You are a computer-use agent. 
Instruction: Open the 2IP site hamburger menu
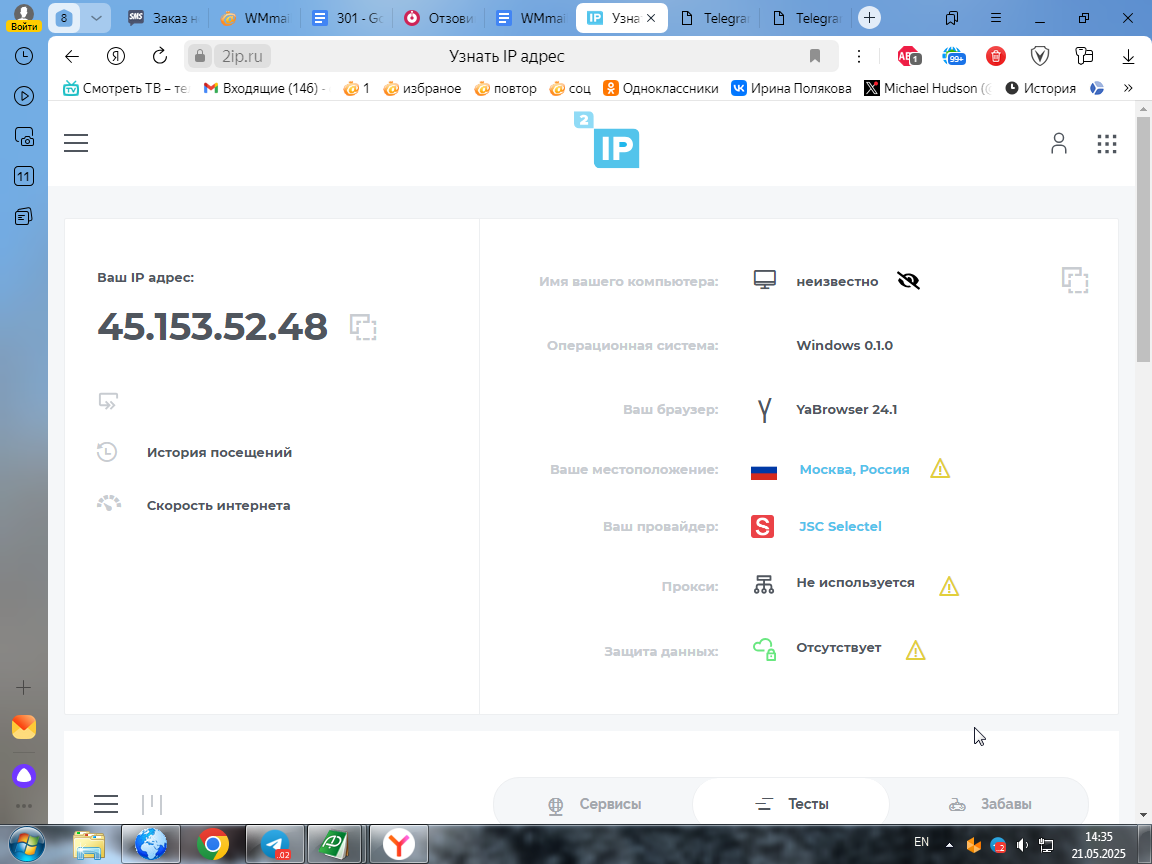click(76, 143)
